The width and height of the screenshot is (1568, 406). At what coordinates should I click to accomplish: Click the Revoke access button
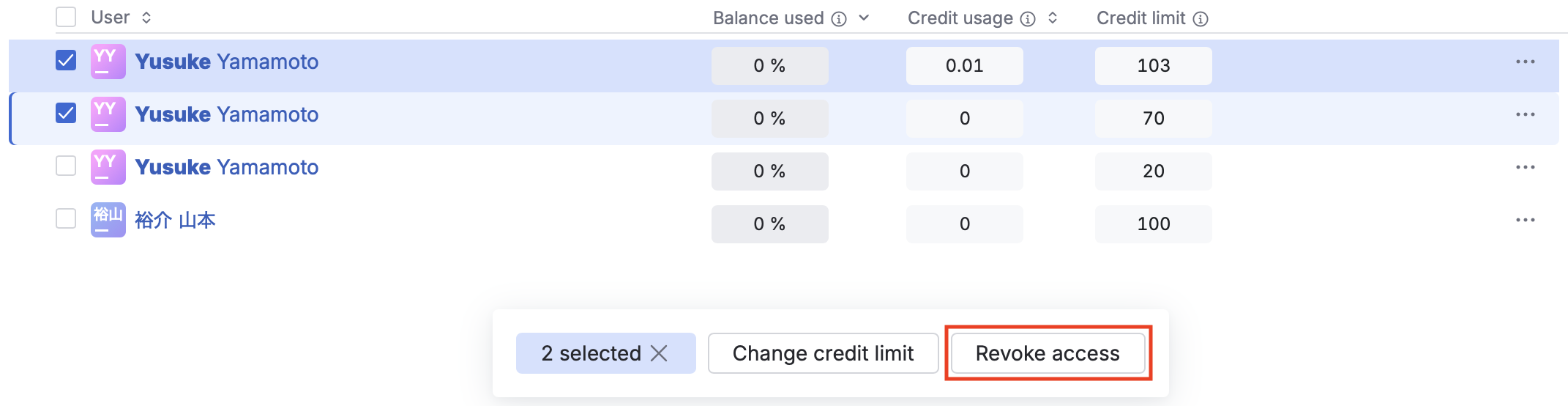point(1048,353)
